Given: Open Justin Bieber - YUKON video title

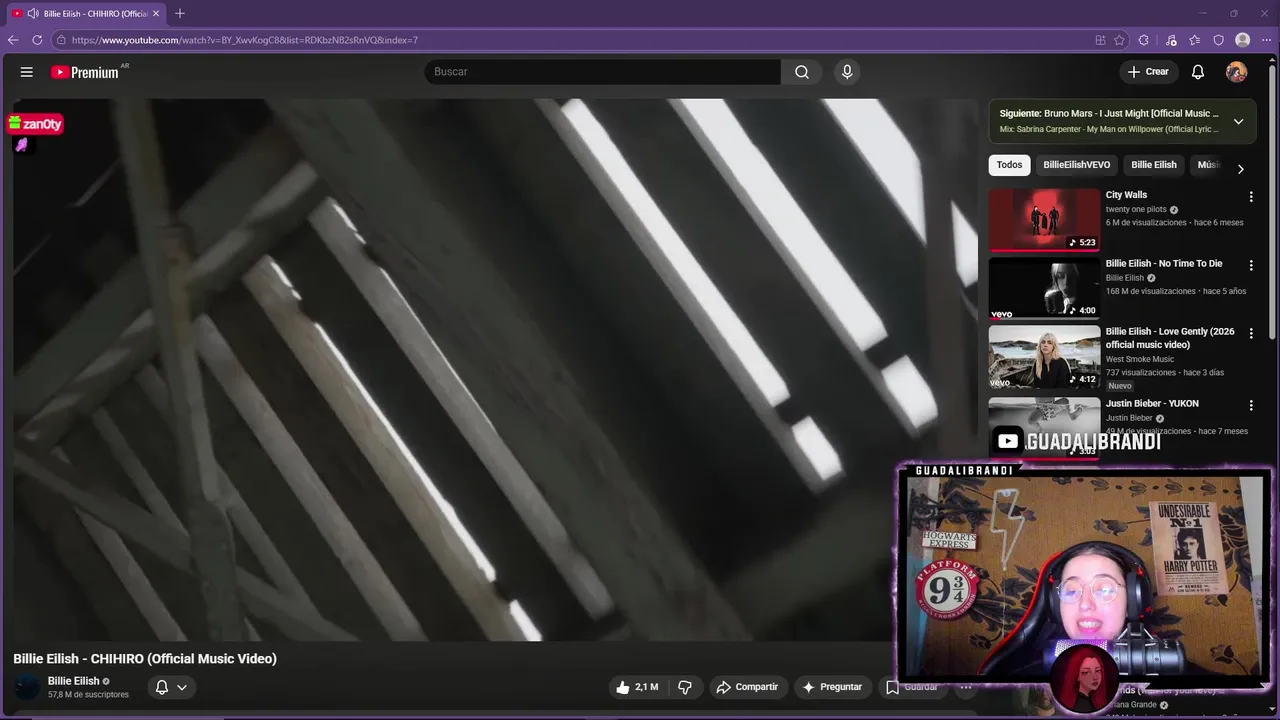Looking at the screenshot, I should [x=1152, y=404].
